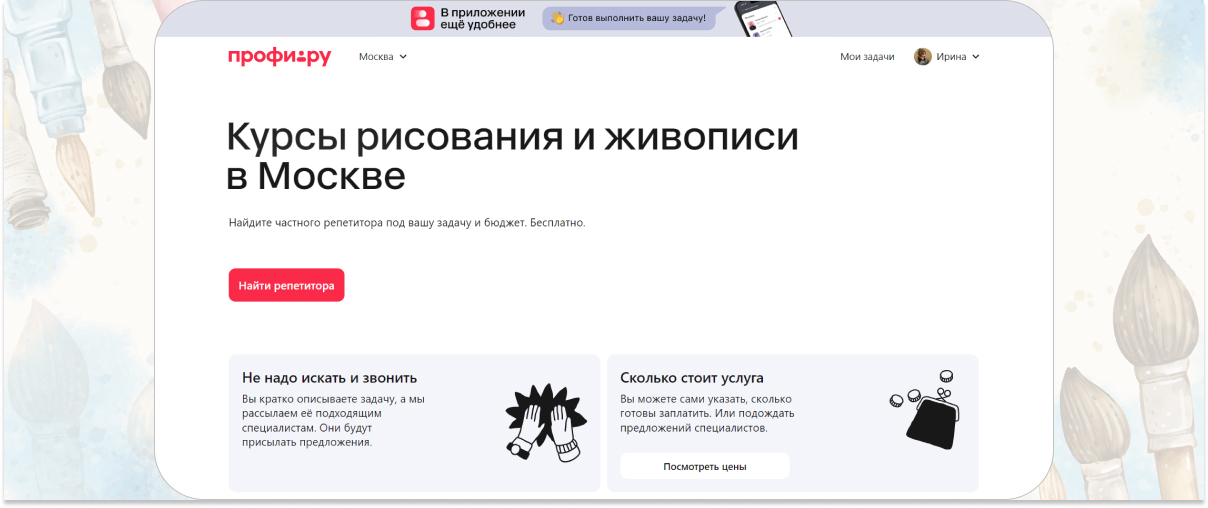Open the Москва city selector
The height and width of the screenshot is (508, 1208).
377,57
